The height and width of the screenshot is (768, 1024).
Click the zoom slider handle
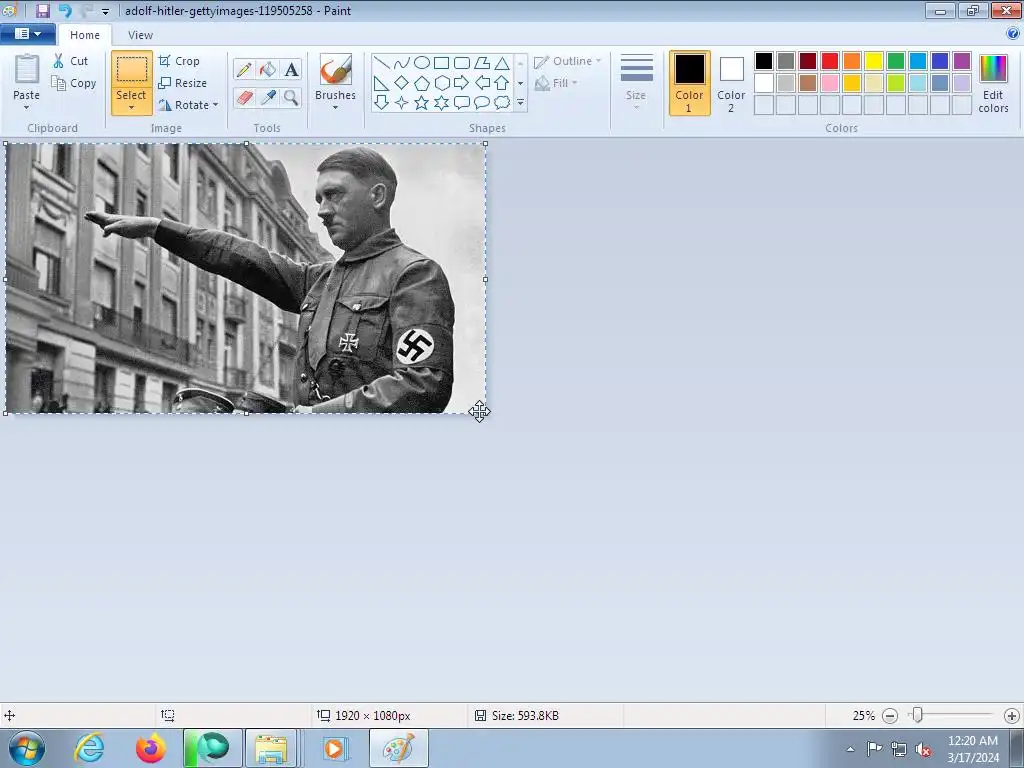click(918, 715)
